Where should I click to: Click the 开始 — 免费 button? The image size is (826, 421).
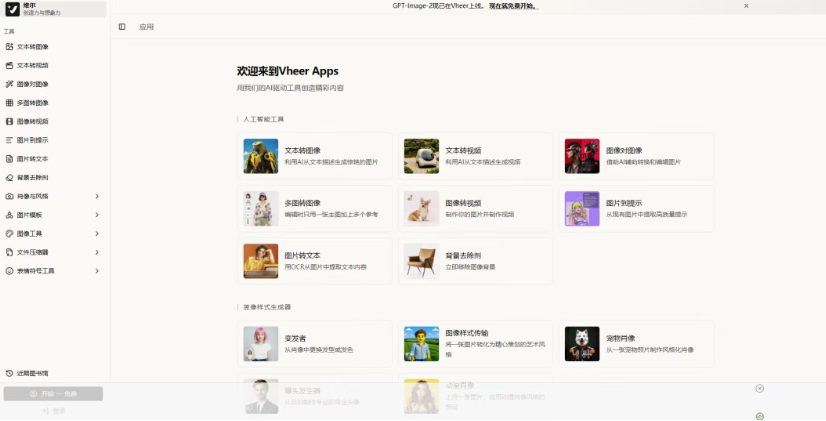click(x=53, y=394)
